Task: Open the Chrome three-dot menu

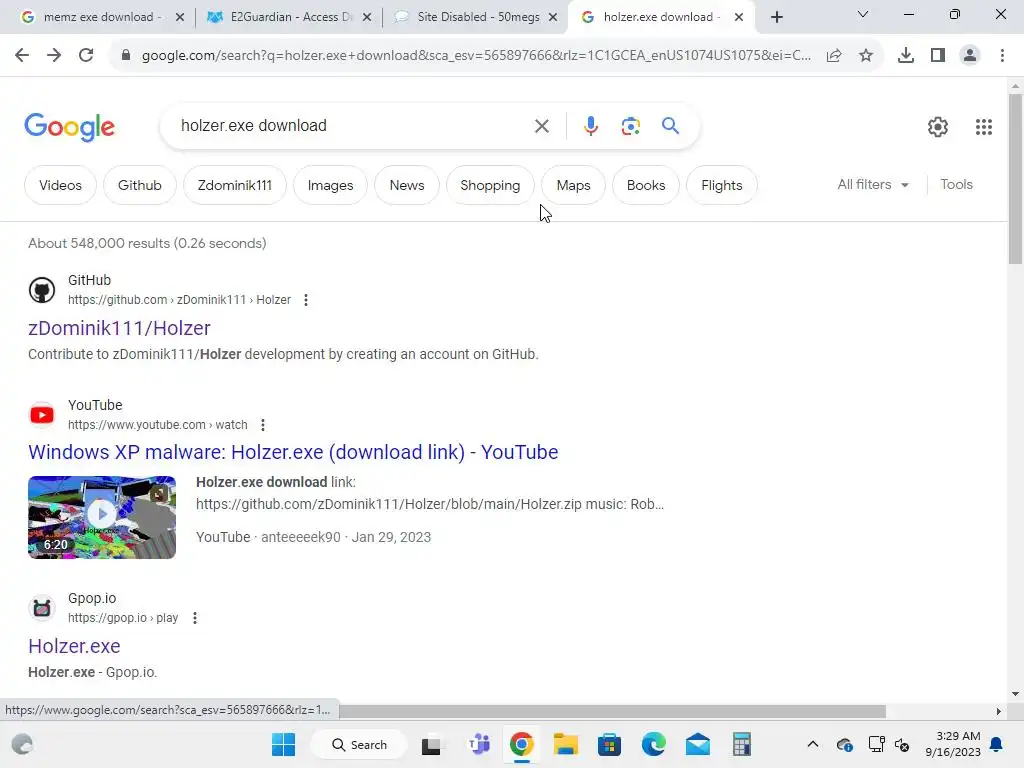Action: click(1002, 56)
